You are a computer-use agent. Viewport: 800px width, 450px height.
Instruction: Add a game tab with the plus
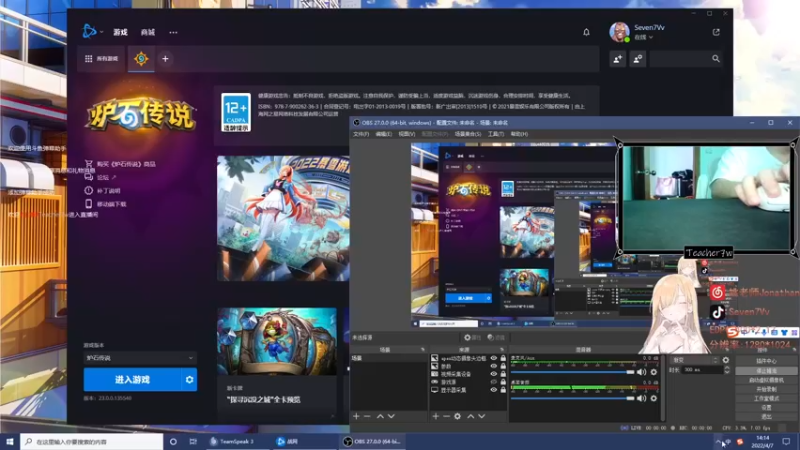pyautogui.click(x=165, y=59)
